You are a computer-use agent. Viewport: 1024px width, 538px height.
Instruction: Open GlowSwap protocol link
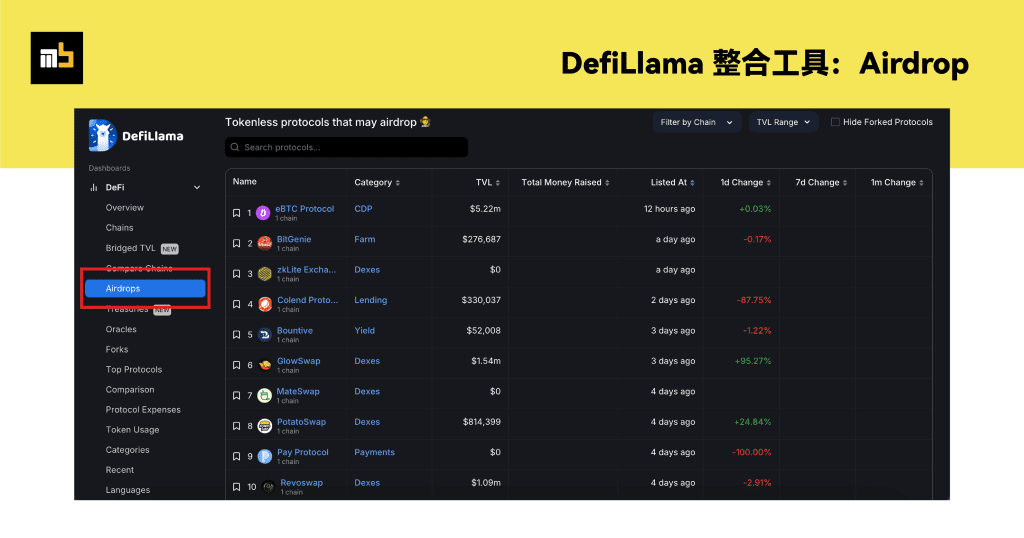point(298,361)
